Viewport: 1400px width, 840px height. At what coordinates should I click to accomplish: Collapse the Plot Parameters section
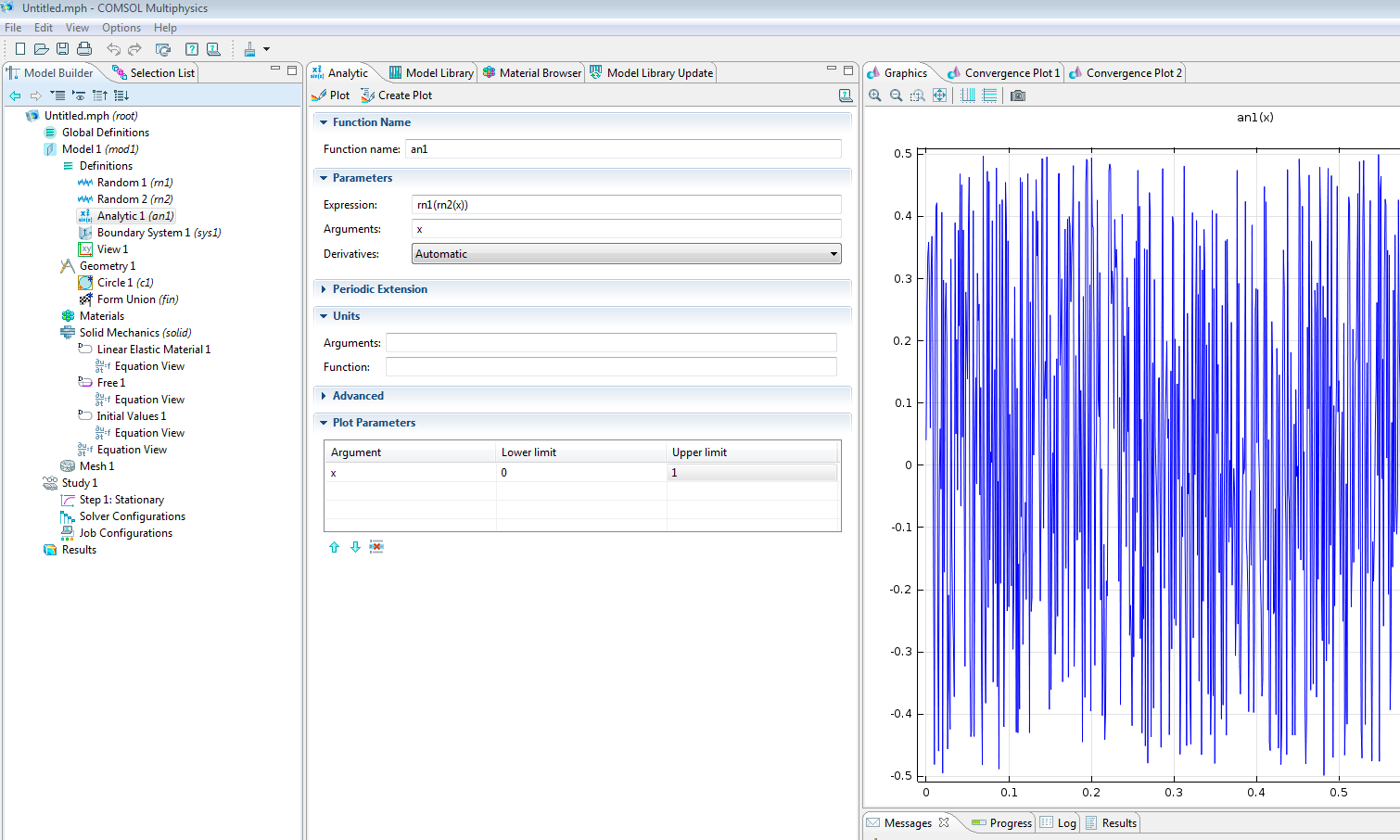coord(374,423)
